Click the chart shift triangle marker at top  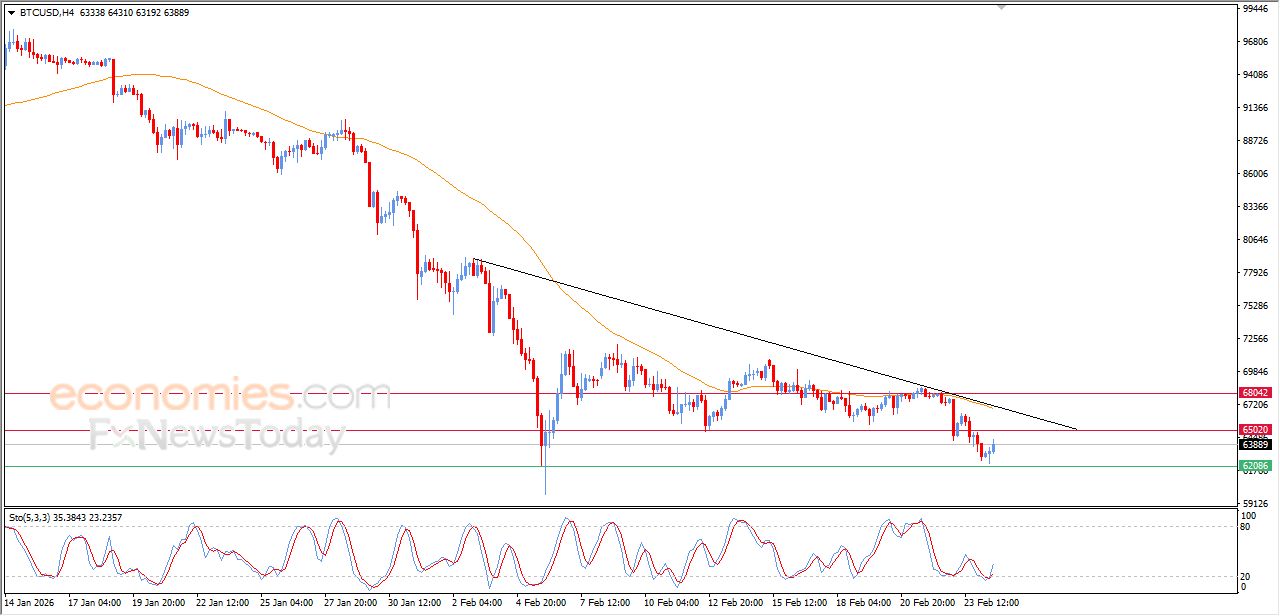click(1001, 7)
